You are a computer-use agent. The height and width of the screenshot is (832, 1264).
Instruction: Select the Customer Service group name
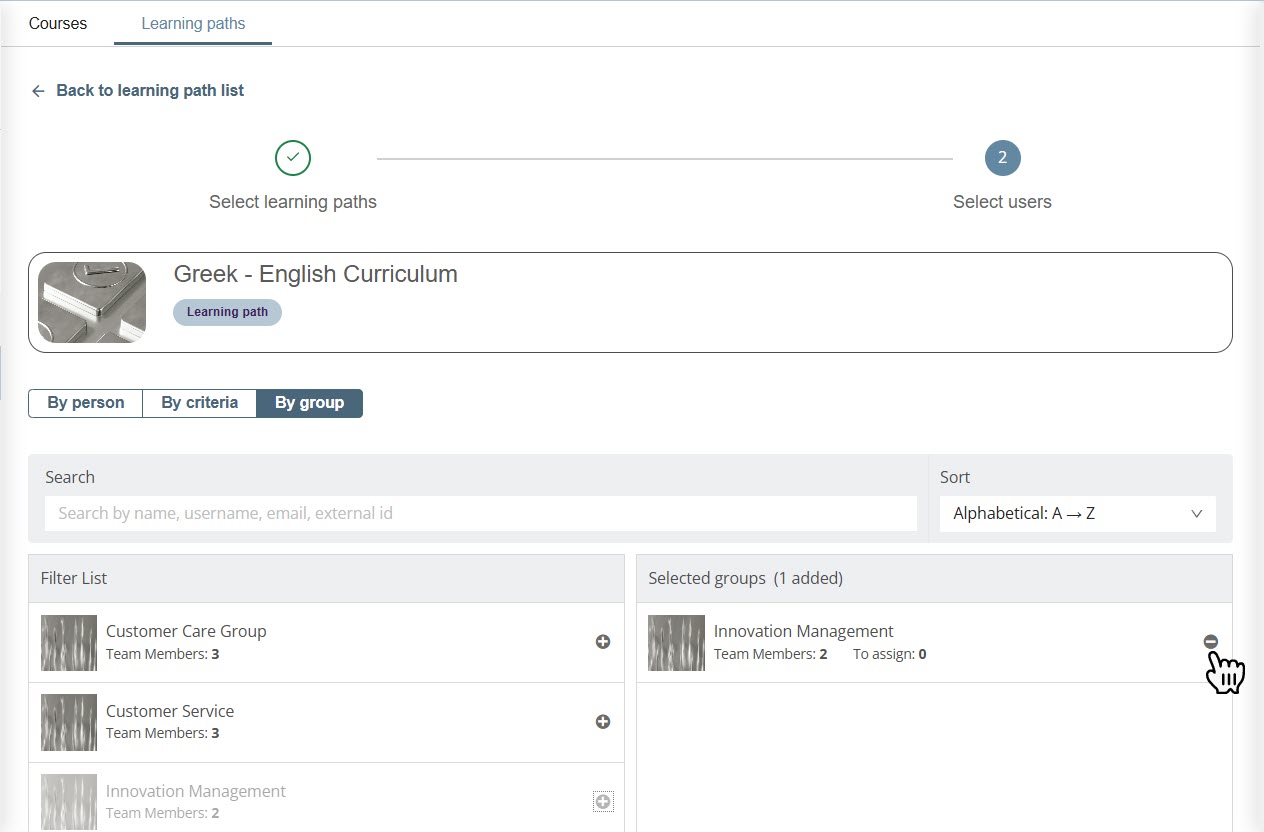point(170,711)
